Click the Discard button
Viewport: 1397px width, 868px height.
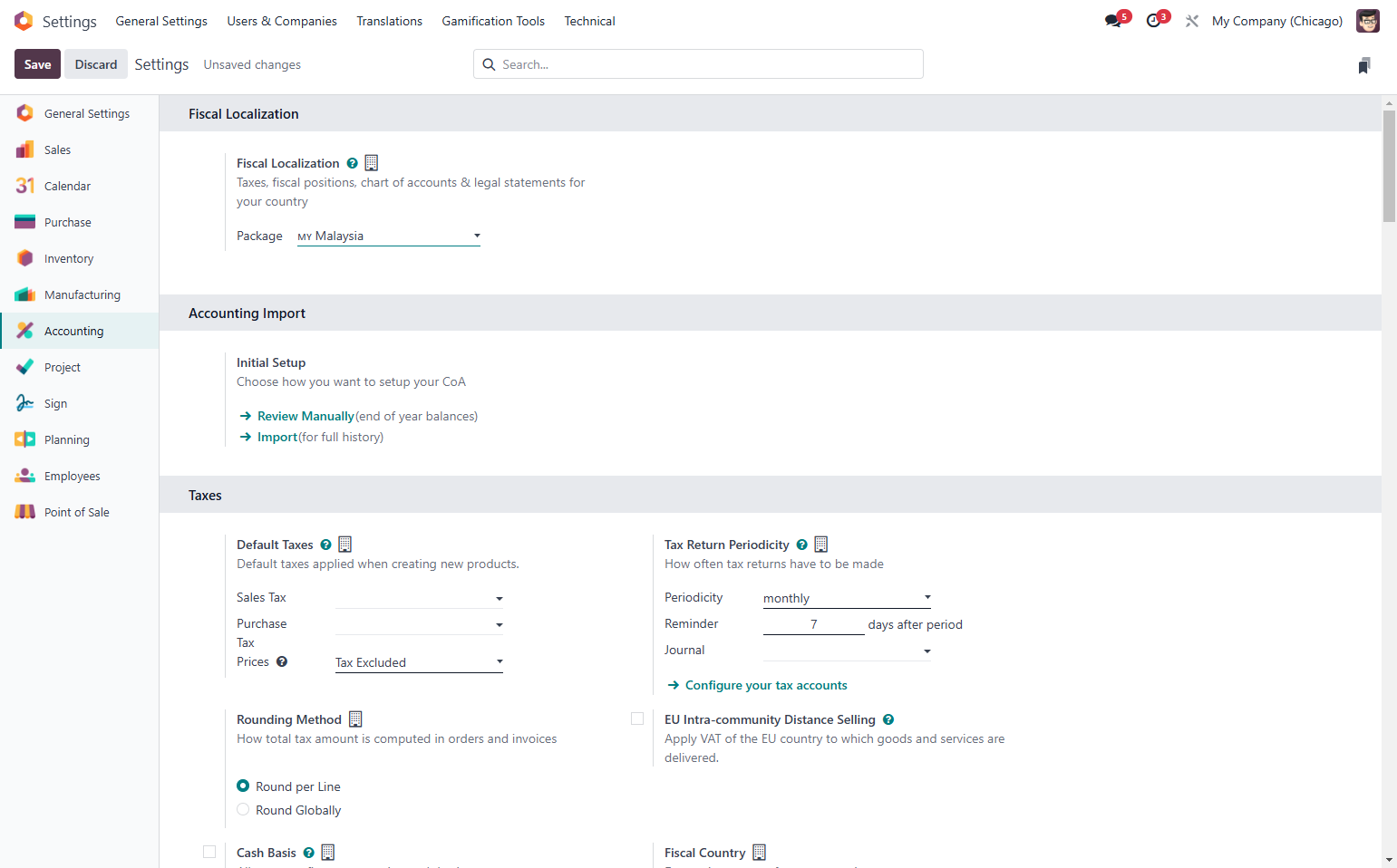[96, 64]
